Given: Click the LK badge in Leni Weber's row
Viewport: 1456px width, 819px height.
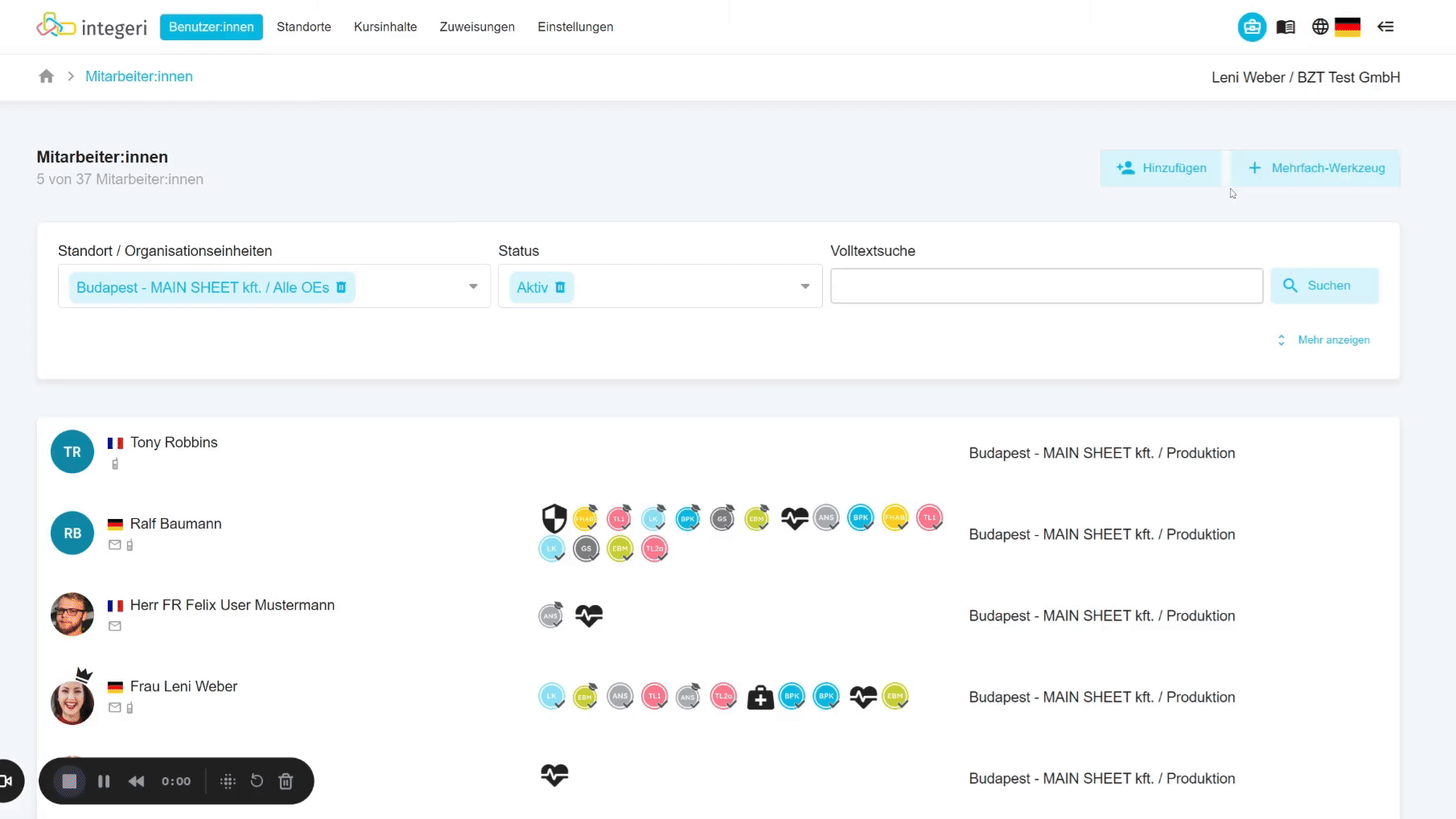Looking at the screenshot, I should 552,697.
